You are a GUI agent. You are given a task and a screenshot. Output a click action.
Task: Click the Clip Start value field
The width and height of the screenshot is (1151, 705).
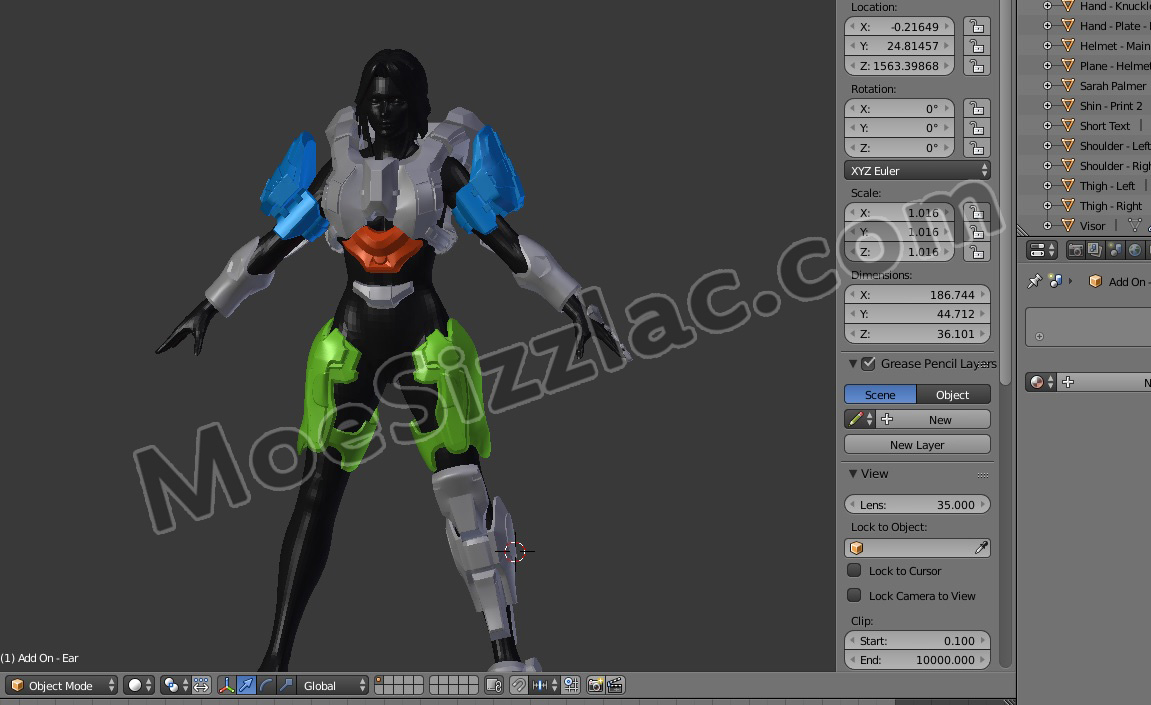pyautogui.click(x=918, y=640)
